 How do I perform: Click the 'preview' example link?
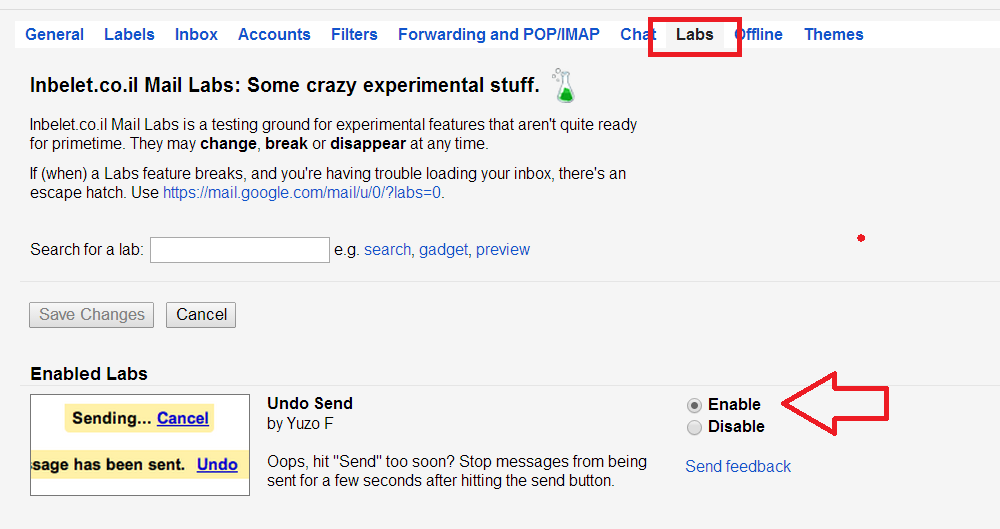(x=503, y=250)
